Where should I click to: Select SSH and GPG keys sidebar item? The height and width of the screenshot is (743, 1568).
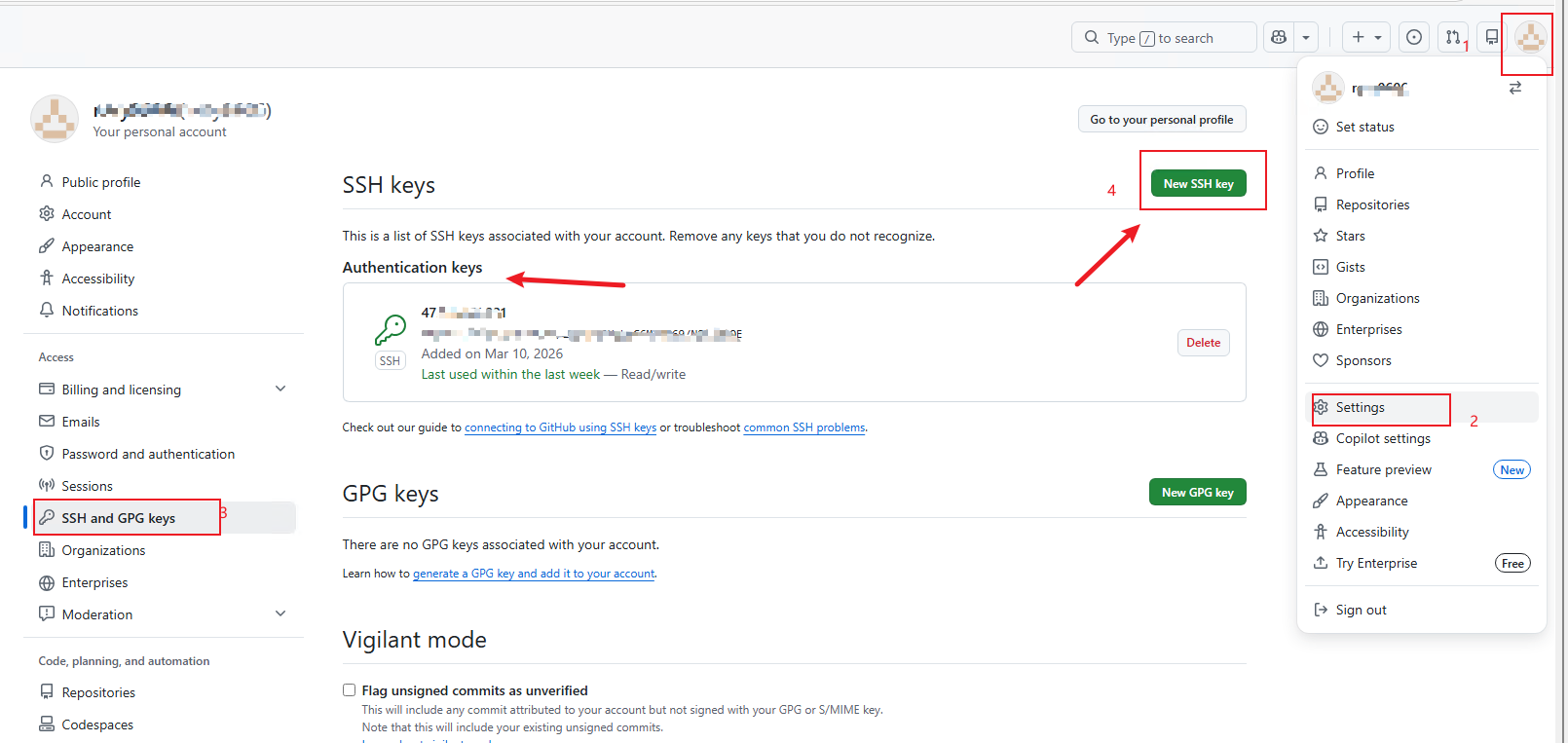[x=164, y=518]
